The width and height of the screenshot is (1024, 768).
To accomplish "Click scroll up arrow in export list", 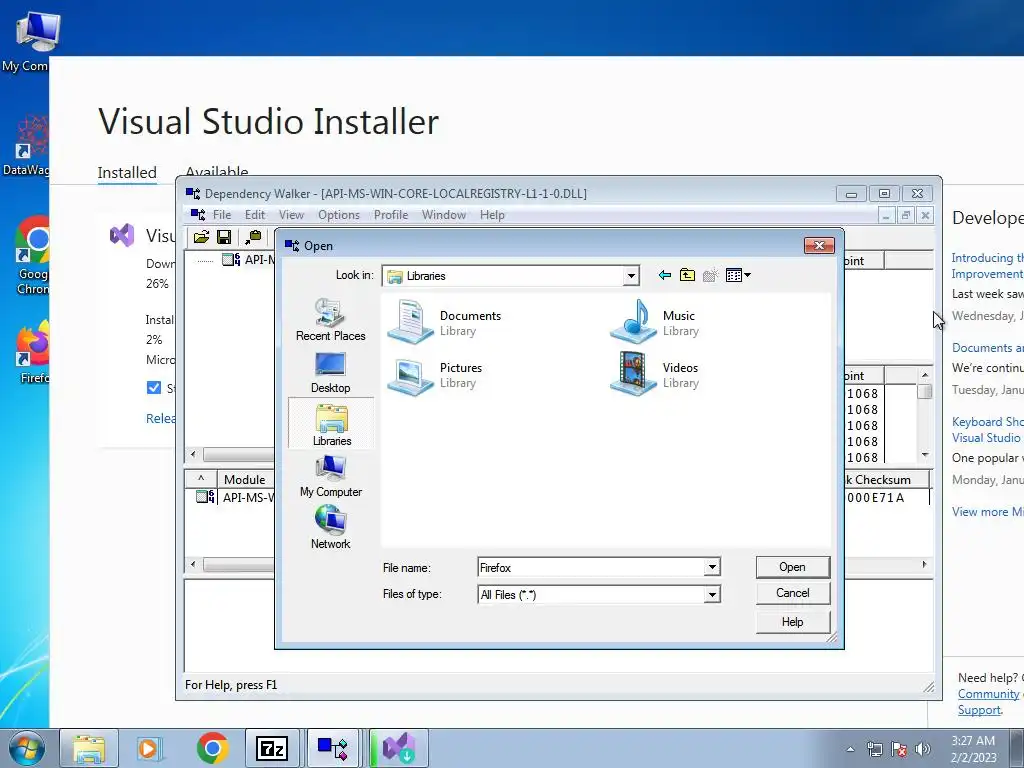I will (925, 375).
